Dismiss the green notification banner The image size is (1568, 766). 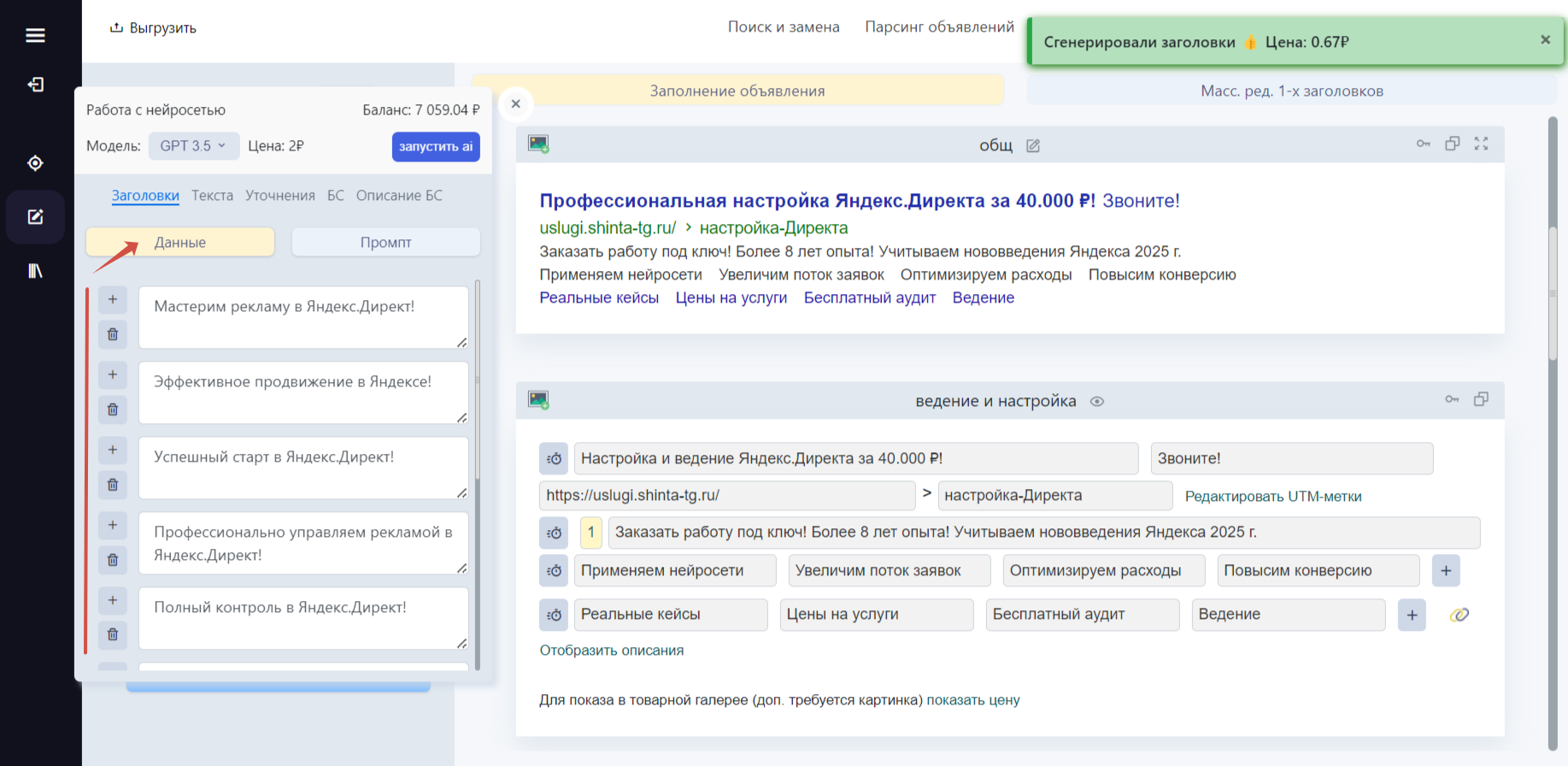[1545, 40]
